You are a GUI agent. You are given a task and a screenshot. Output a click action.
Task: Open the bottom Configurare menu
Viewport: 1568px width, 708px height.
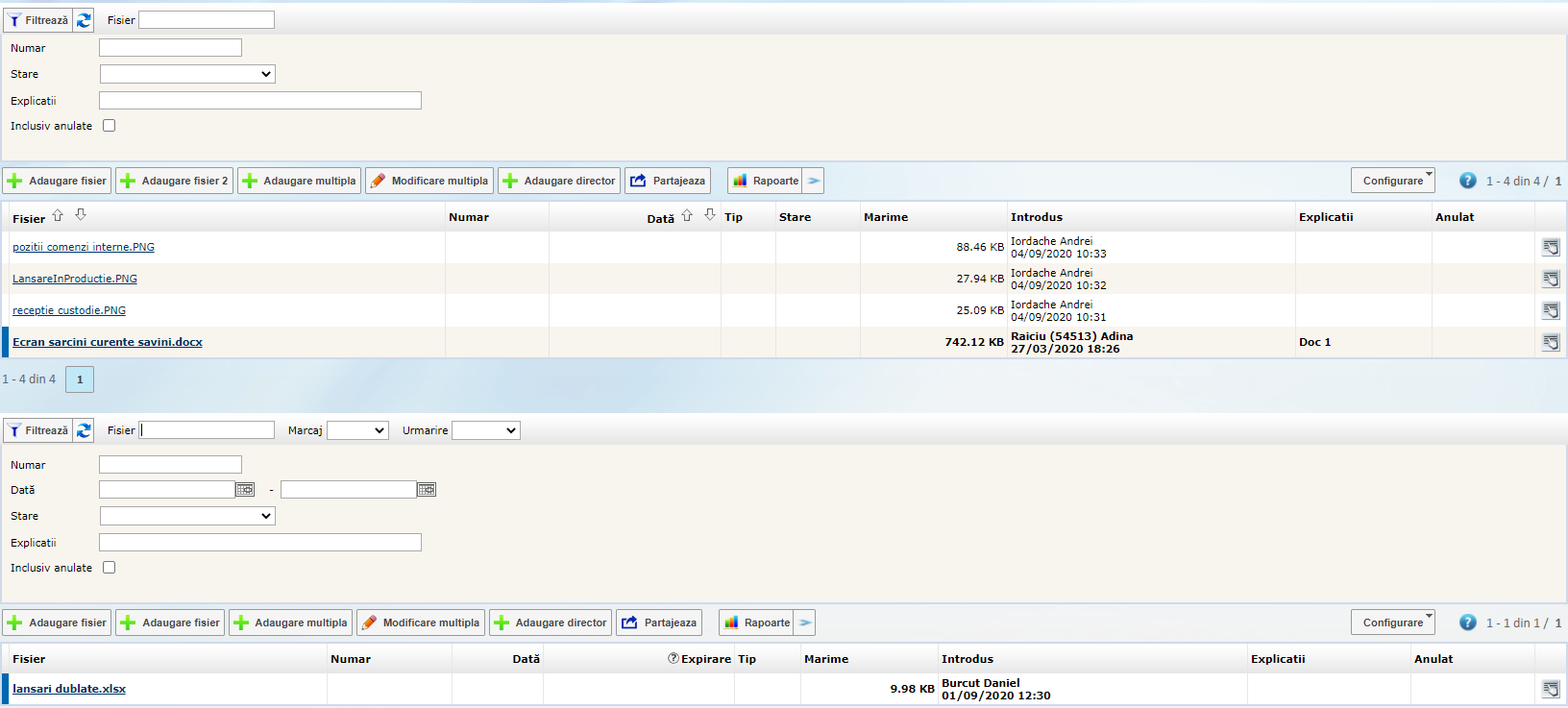coord(1392,623)
